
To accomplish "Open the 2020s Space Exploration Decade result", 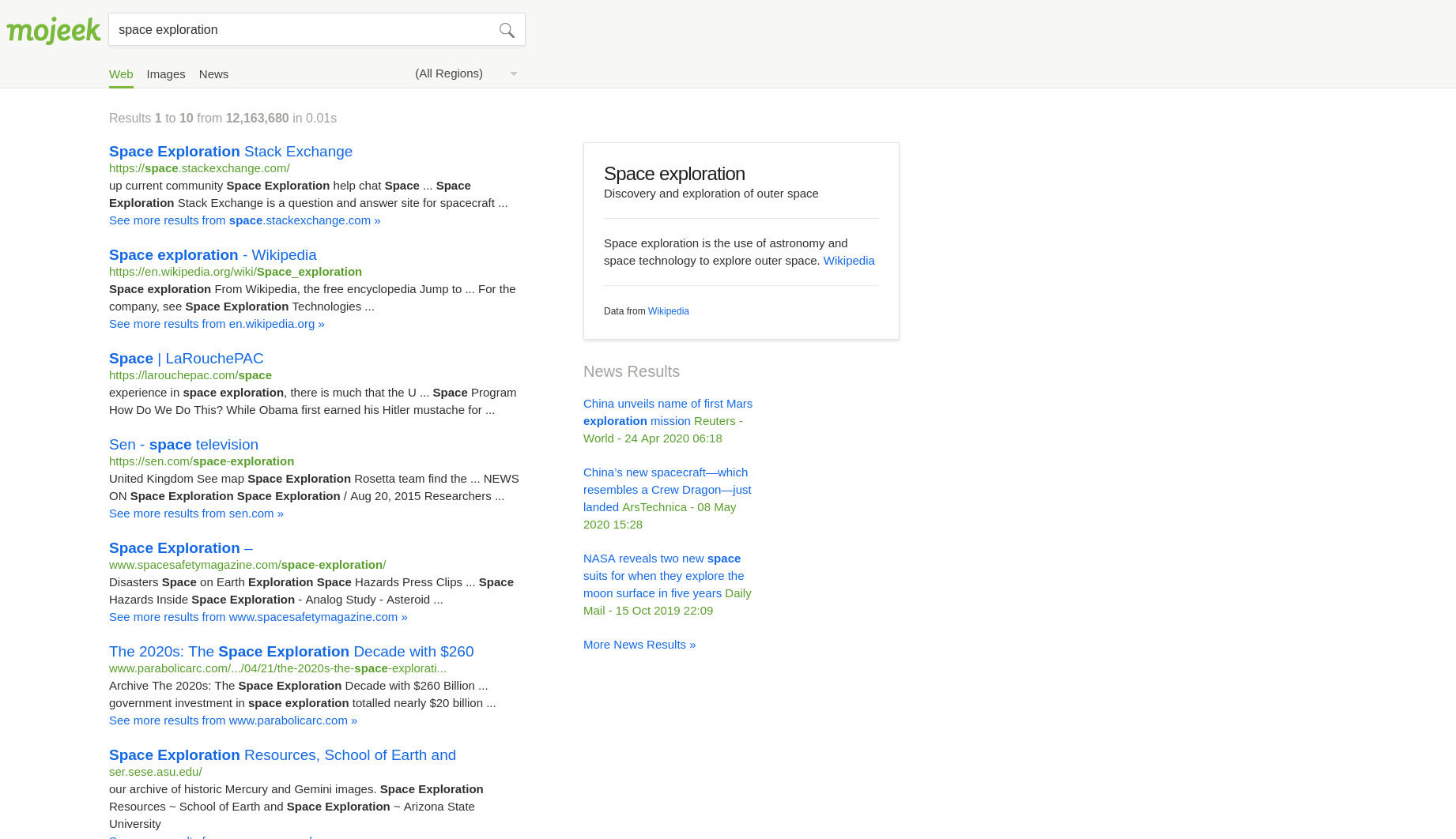I will pos(291,652).
